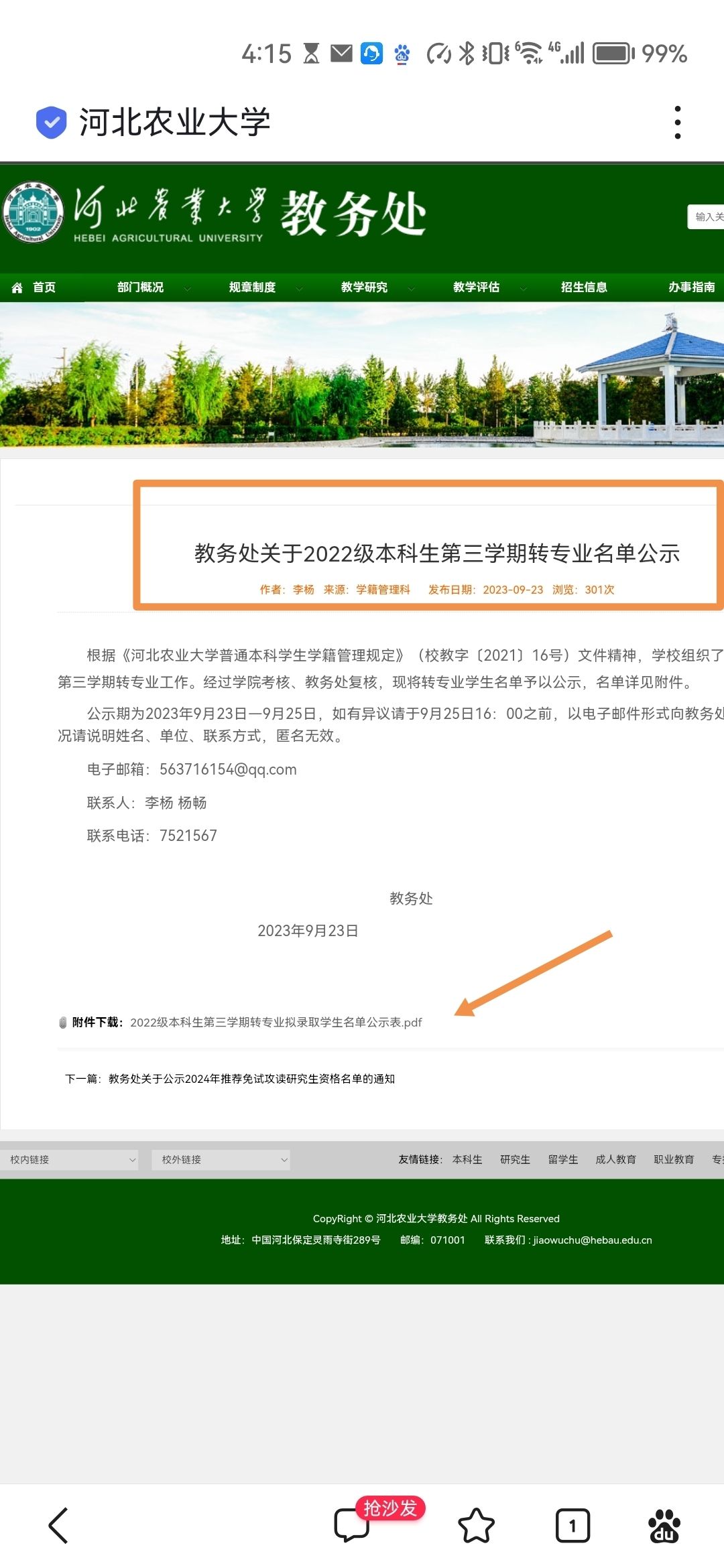Open the tab switcher showing 1
The image size is (724, 1568).
(x=572, y=1526)
